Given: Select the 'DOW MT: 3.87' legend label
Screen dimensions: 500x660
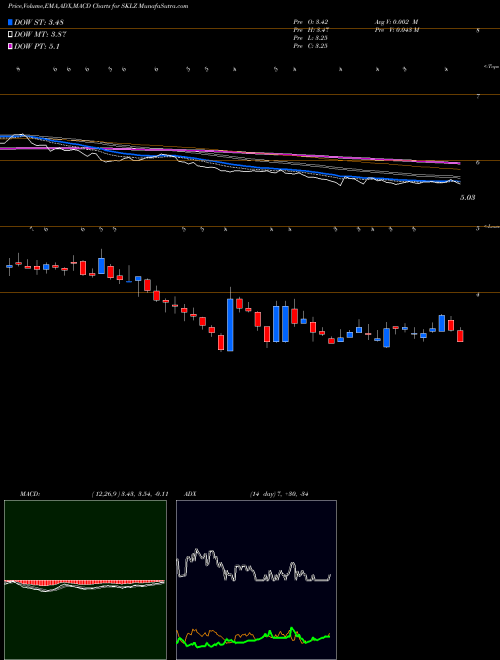Looking at the screenshot, I should pyautogui.click(x=40, y=35).
